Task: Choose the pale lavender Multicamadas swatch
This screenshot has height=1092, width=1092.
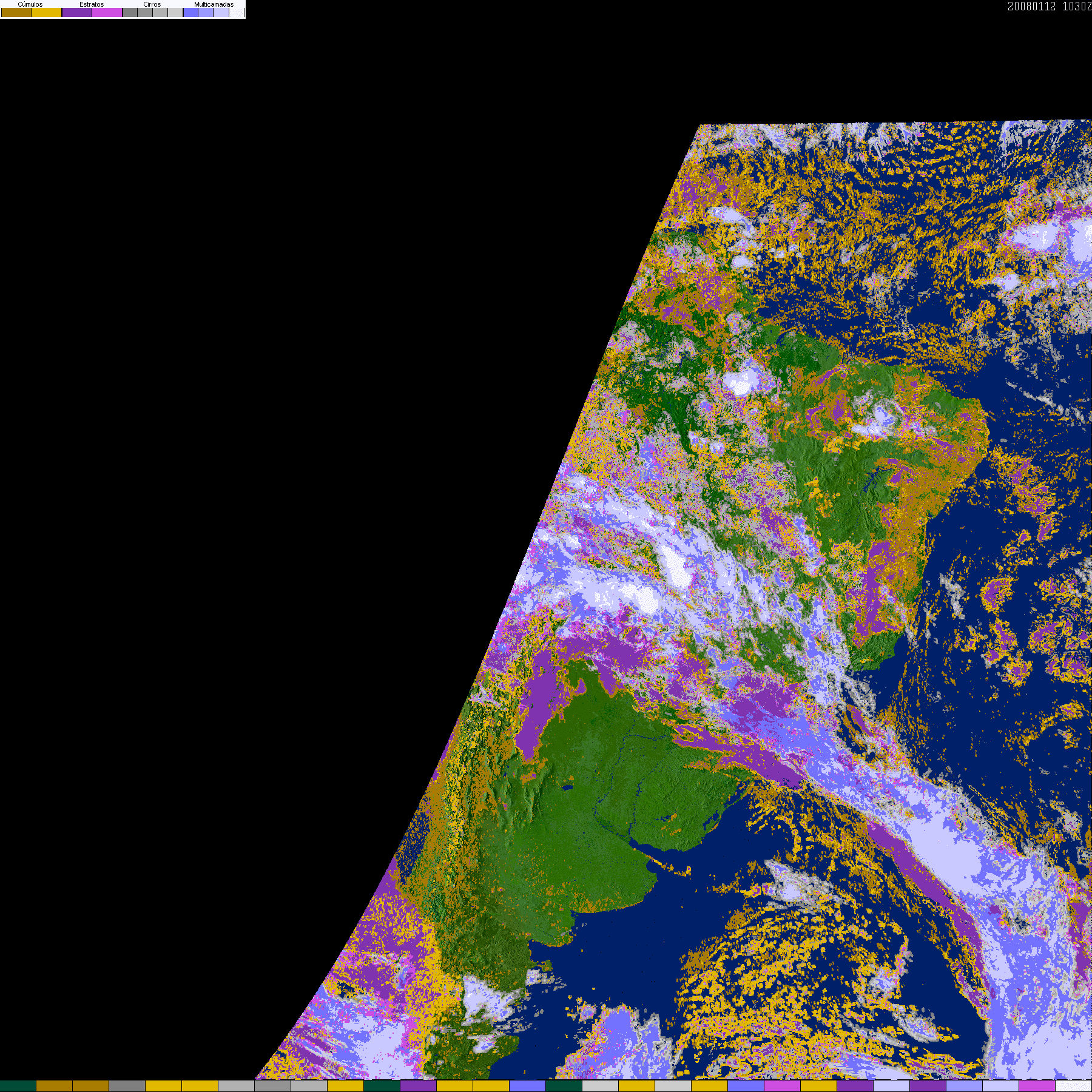Action: (x=221, y=12)
